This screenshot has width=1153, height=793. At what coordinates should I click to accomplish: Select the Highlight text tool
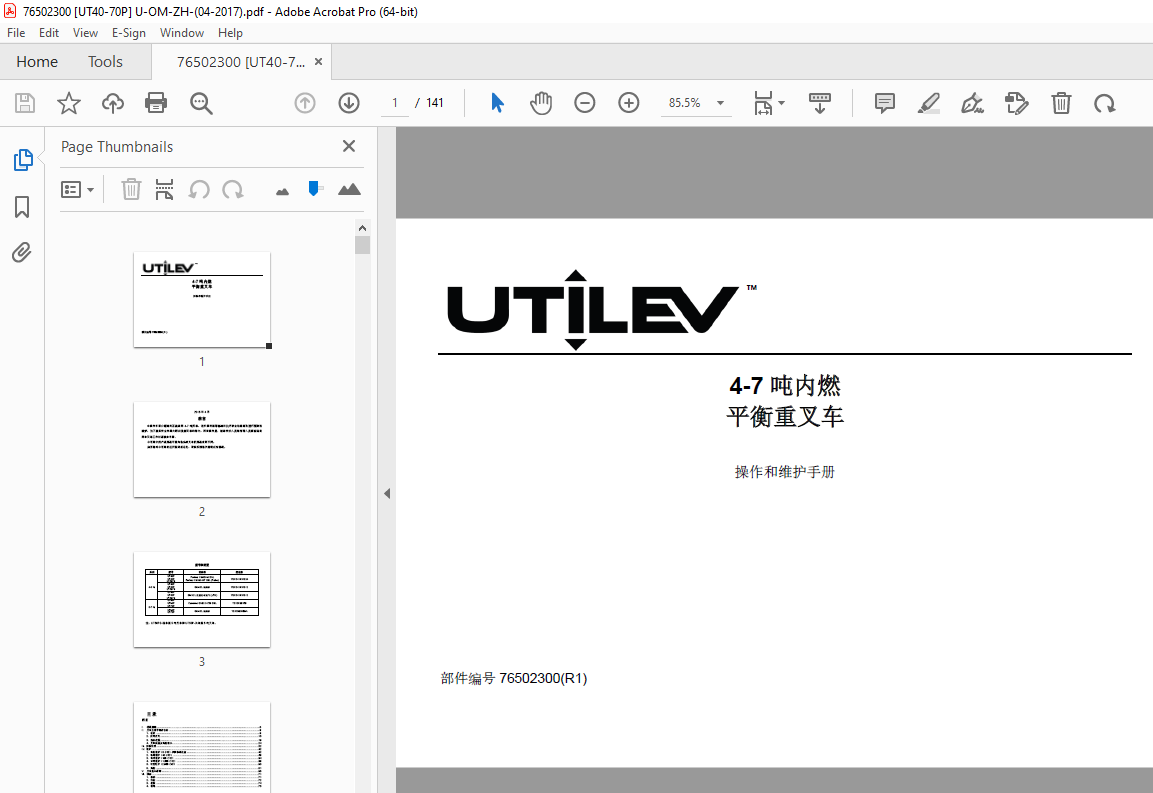point(929,103)
